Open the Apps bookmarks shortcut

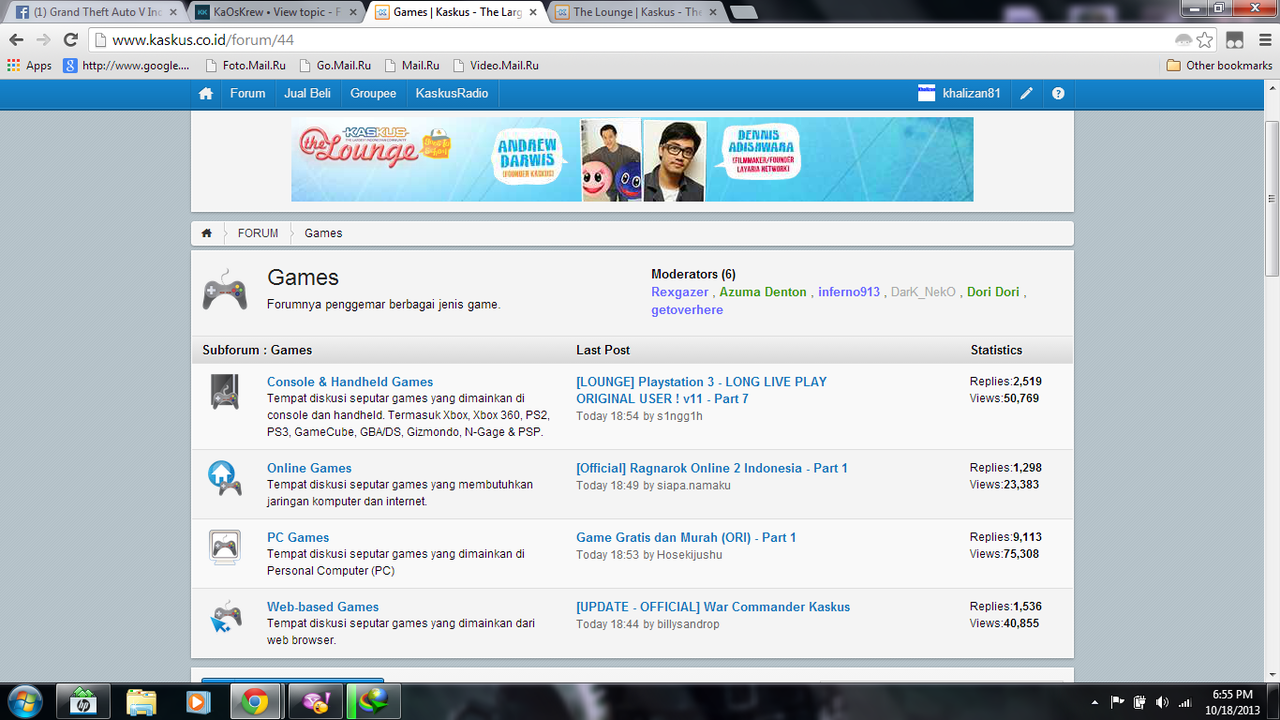29,65
